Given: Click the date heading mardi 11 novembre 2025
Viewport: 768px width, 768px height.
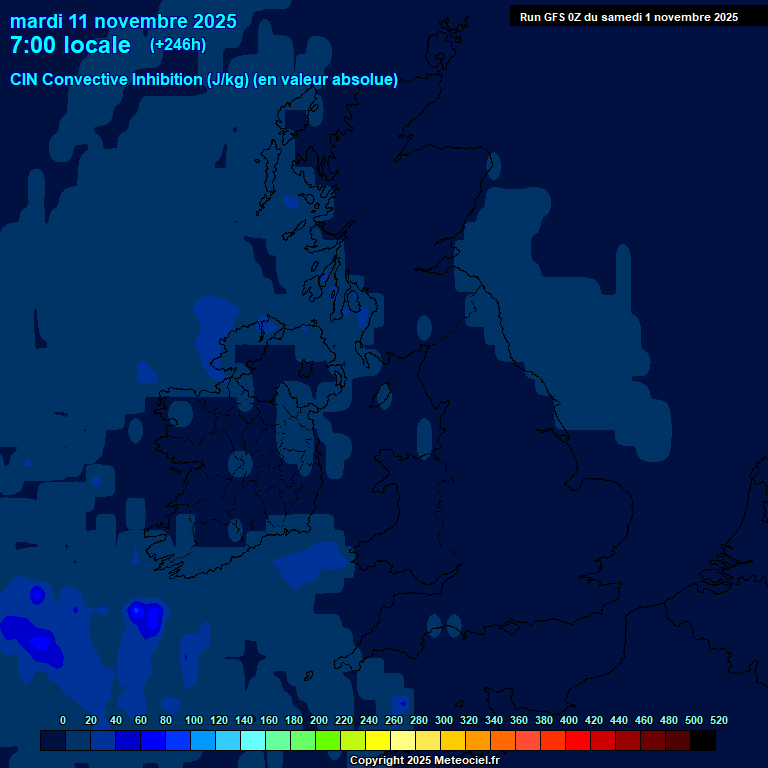Looking at the screenshot, I should (x=123, y=21).
